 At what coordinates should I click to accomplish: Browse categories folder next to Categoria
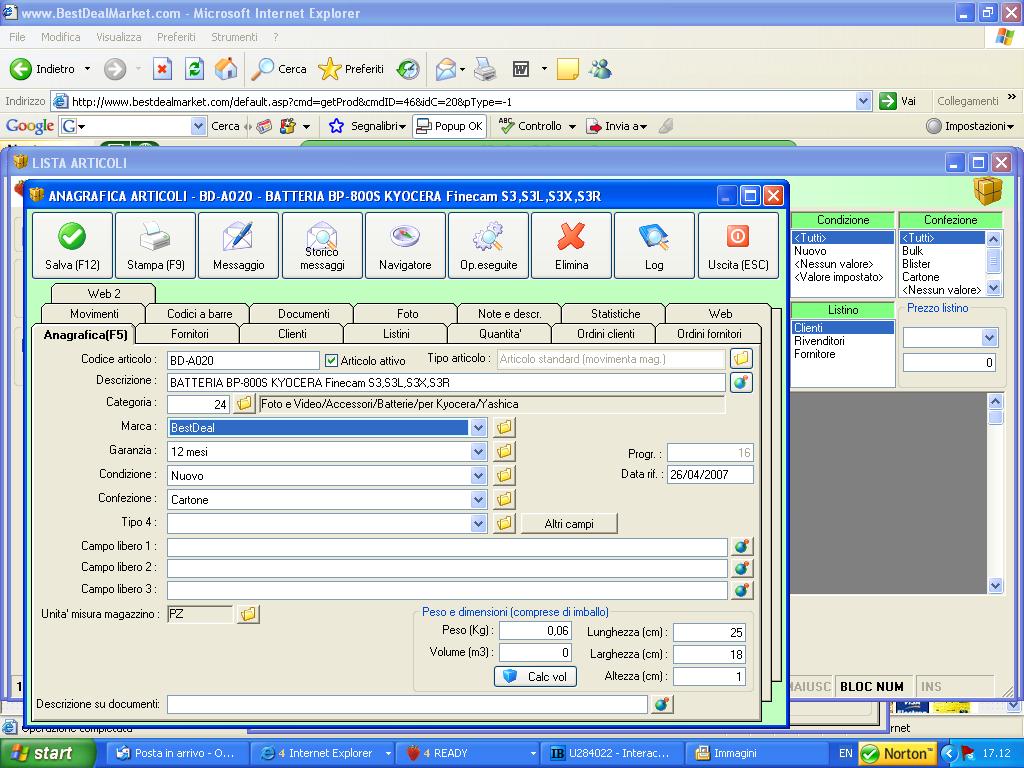click(244, 404)
